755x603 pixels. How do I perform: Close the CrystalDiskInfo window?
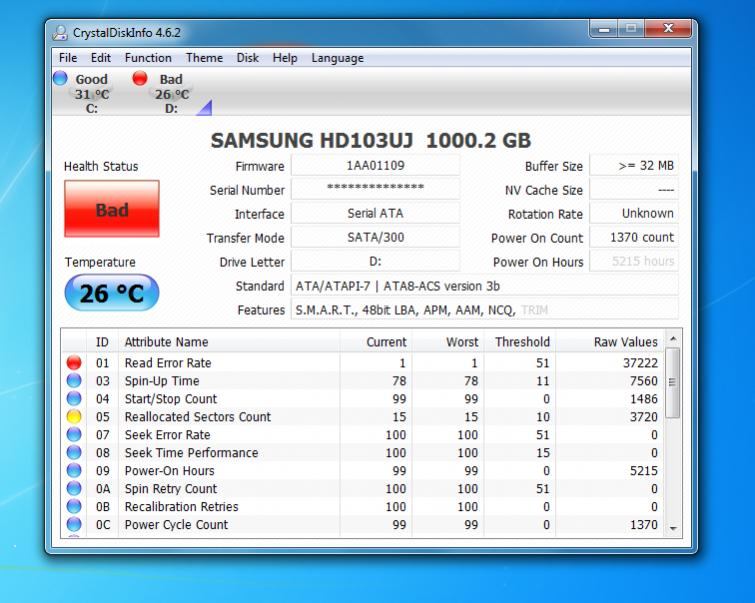tap(668, 29)
